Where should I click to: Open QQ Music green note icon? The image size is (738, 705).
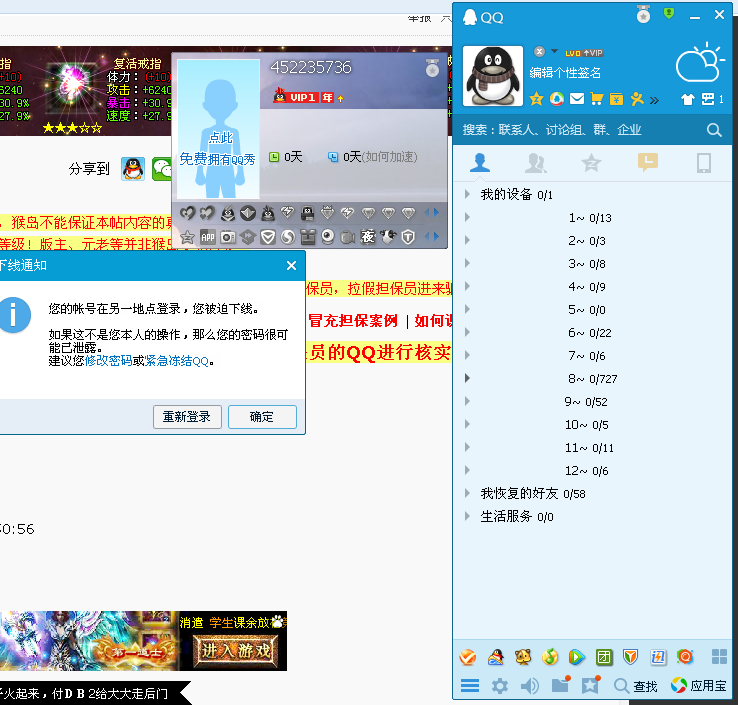tap(550, 657)
